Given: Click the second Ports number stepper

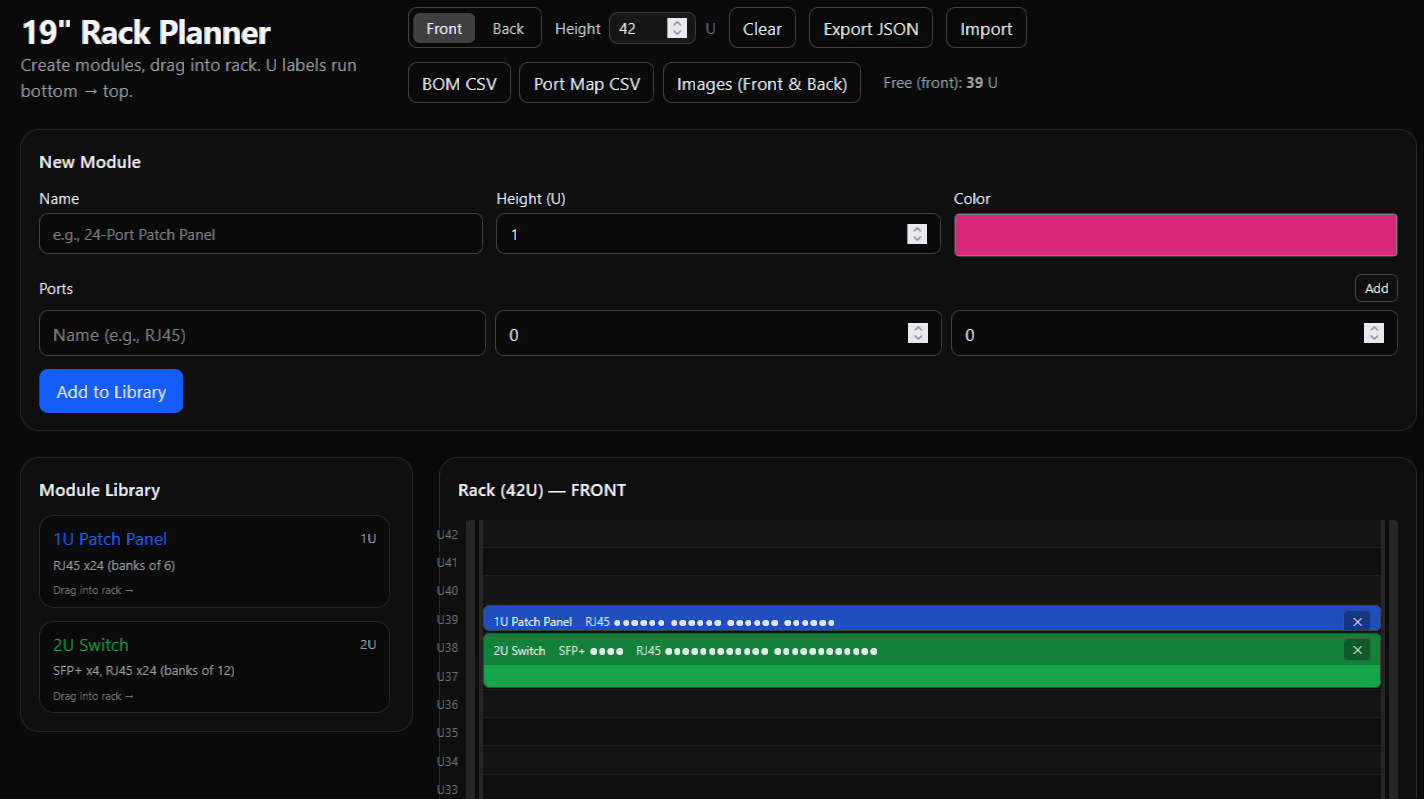Looking at the screenshot, I should coord(1374,334).
